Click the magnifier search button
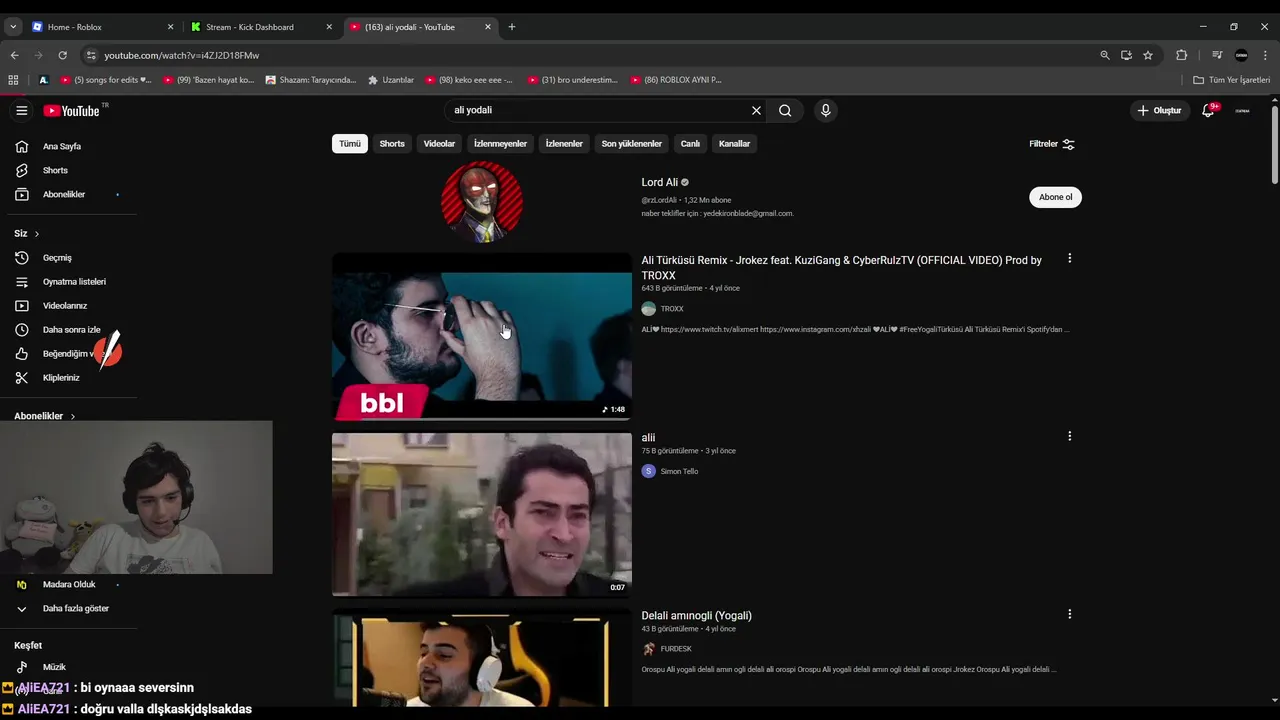This screenshot has width=1280, height=720. (x=785, y=110)
